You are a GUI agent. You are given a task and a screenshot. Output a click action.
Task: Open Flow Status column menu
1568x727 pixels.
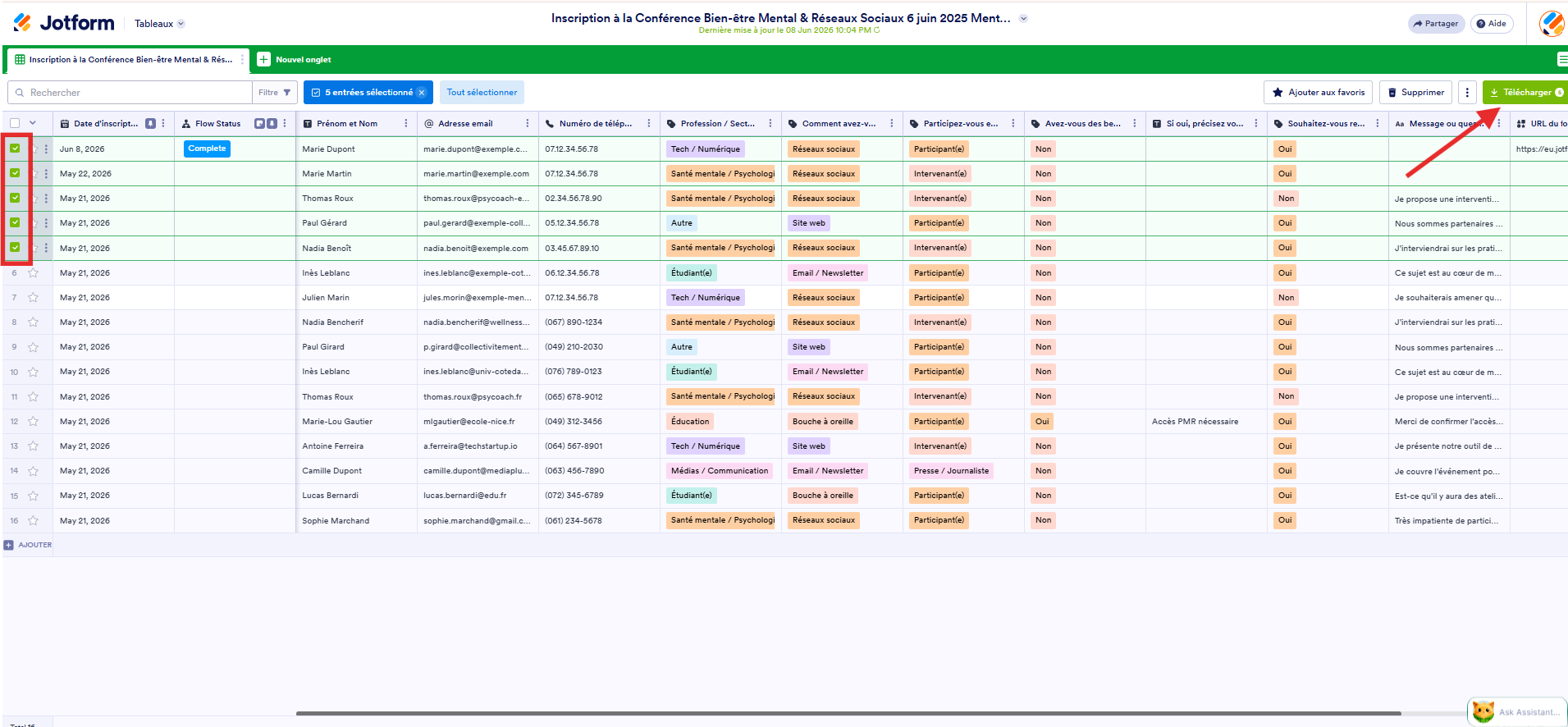pos(285,124)
